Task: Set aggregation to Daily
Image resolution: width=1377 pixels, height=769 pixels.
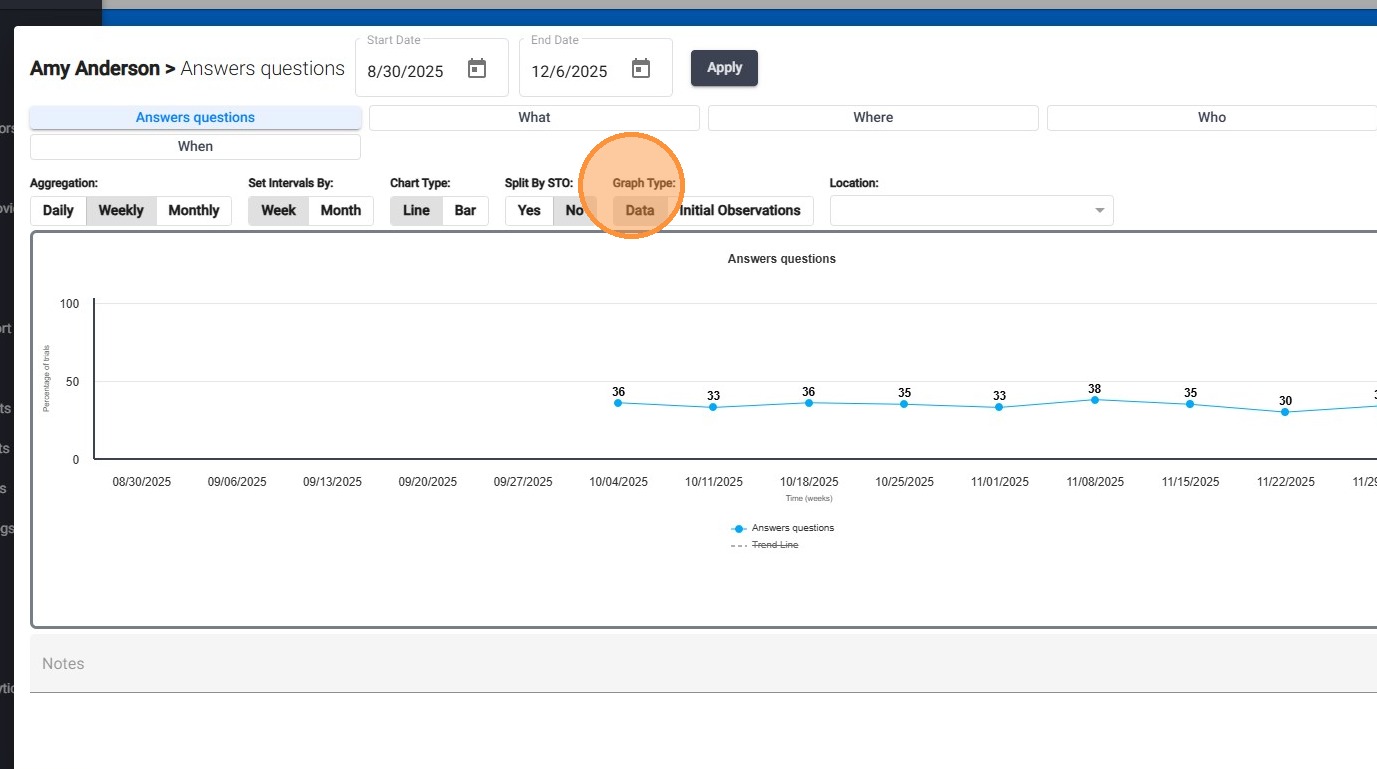Action: click(x=58, y=210)
